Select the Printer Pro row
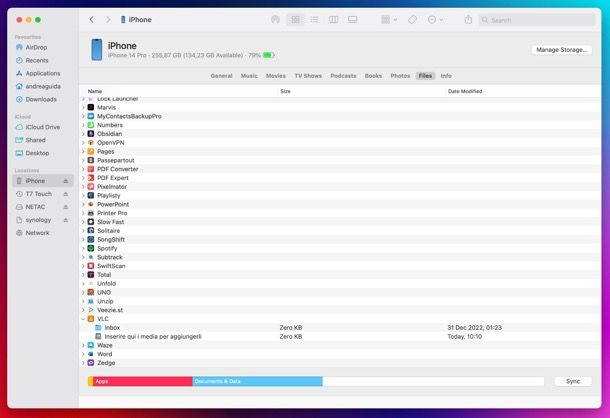The height and width of the screenshot is (418, 610). point(340,213)
